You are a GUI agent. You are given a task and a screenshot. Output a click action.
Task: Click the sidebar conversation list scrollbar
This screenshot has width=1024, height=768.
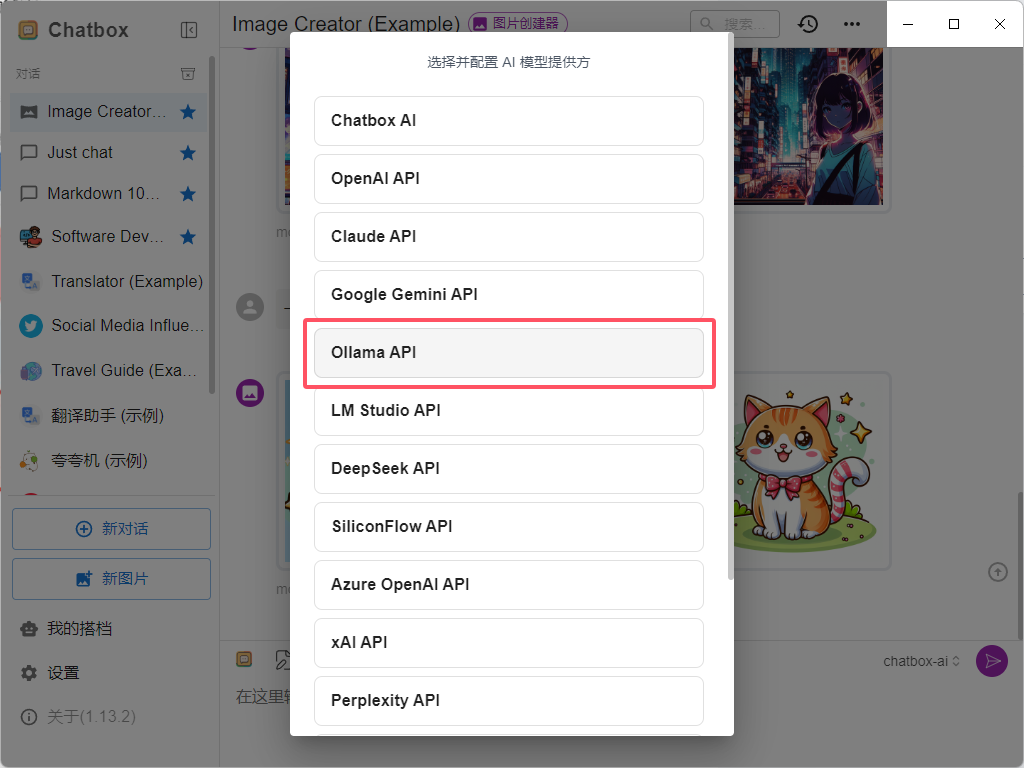(212, 225)
